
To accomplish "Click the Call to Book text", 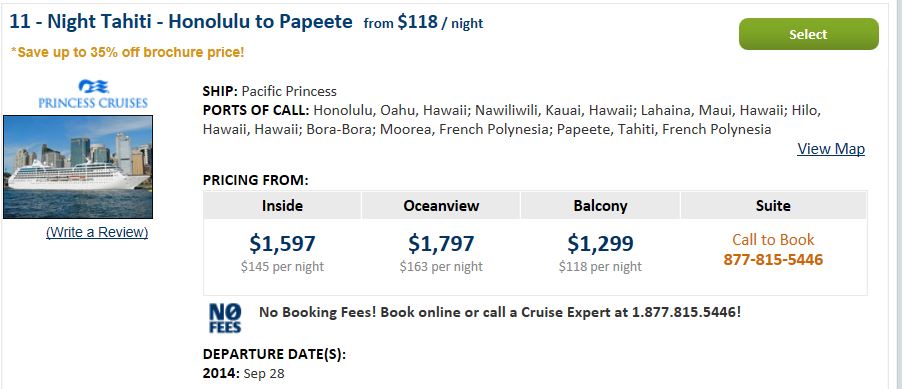I will (773, 239).
